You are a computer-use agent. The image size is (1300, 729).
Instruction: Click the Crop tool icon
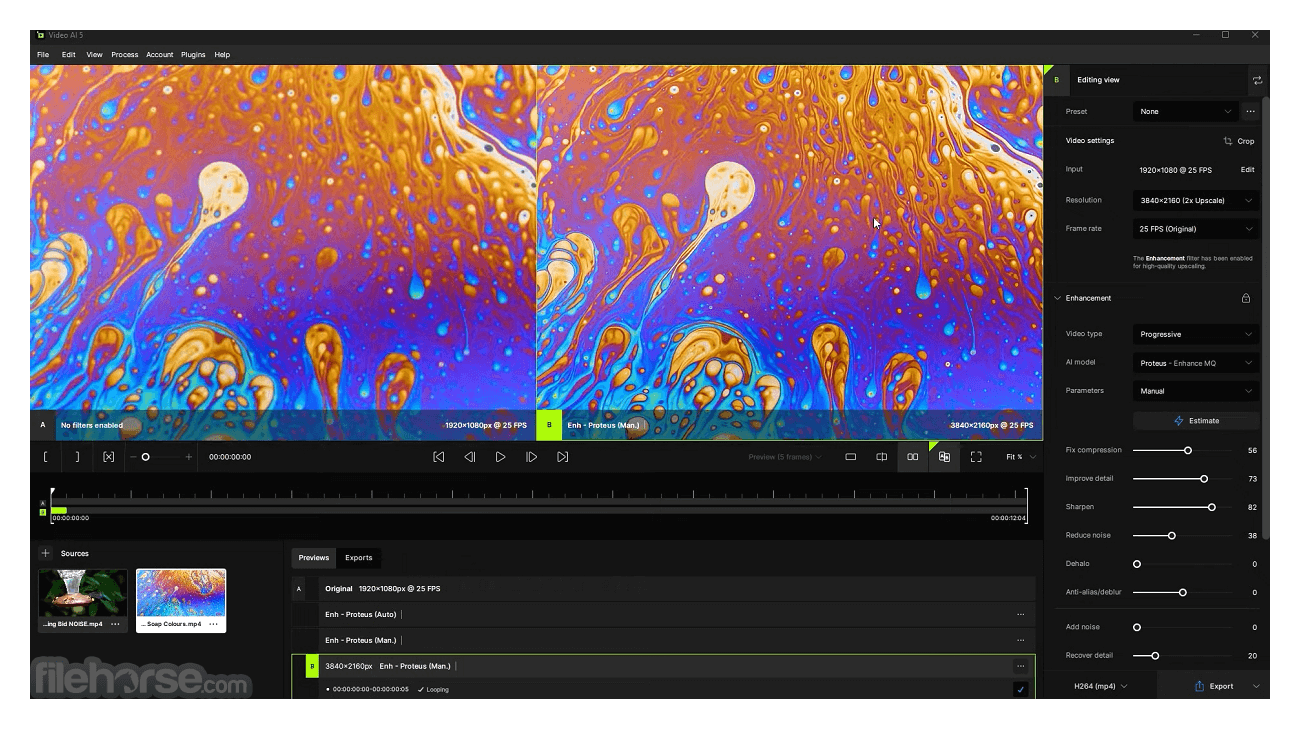1228,141
